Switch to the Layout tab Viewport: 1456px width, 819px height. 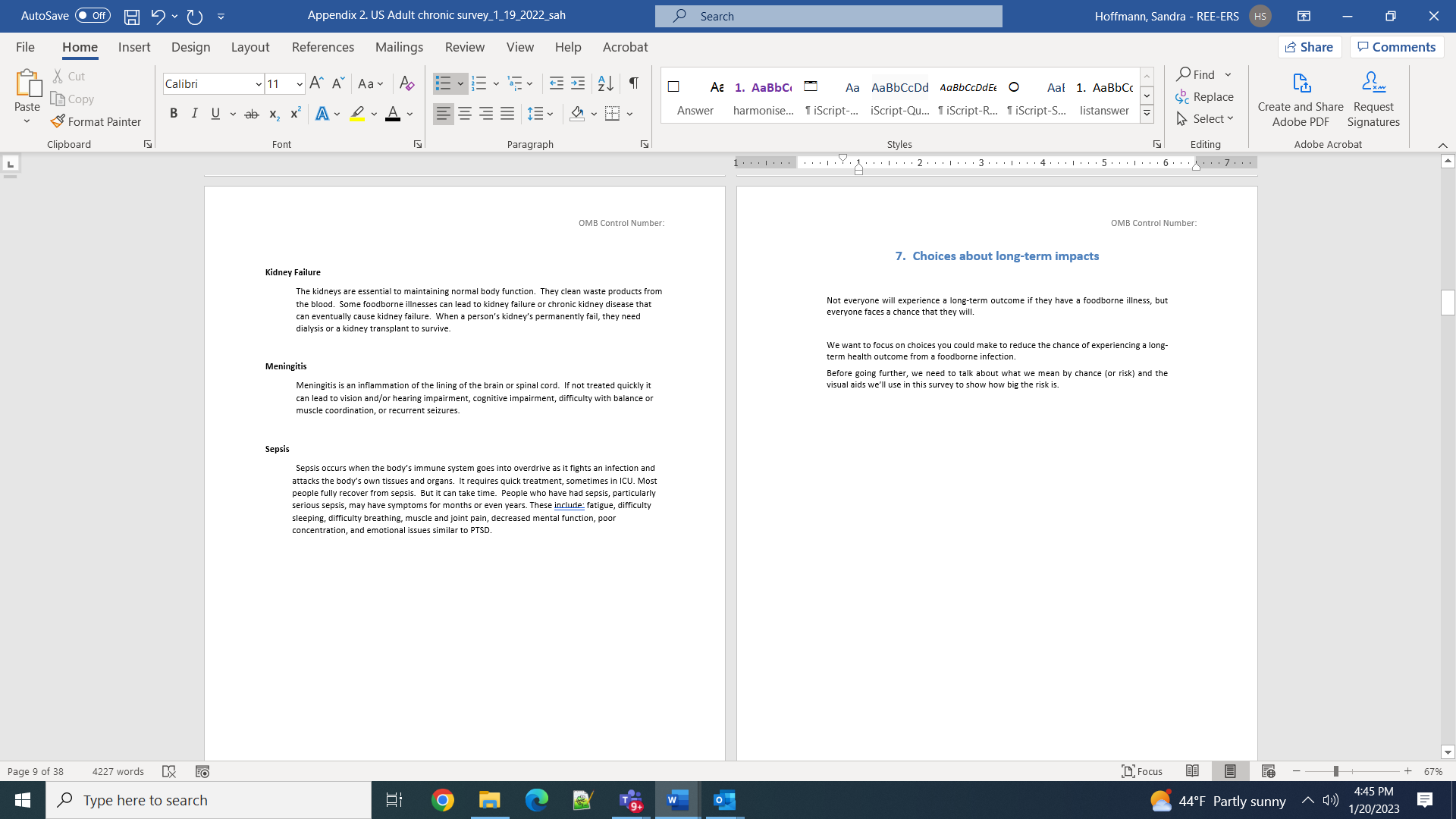(249, 47)
